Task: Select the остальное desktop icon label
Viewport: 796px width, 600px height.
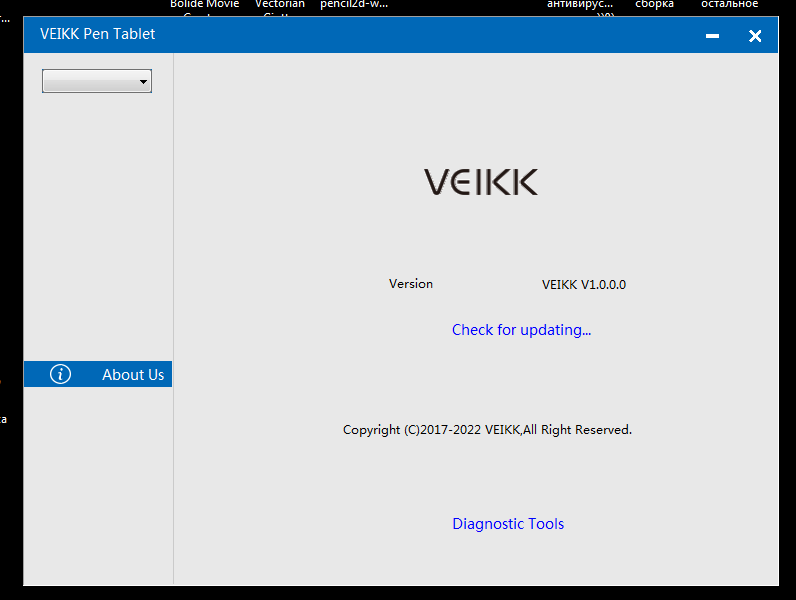Action: [x=729, y=5]
